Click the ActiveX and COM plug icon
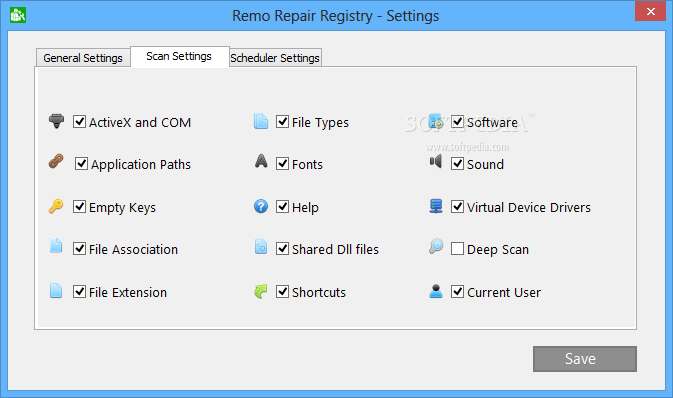Image resolution: width=673 pixels, height=398 pixels. pos(56,121)
